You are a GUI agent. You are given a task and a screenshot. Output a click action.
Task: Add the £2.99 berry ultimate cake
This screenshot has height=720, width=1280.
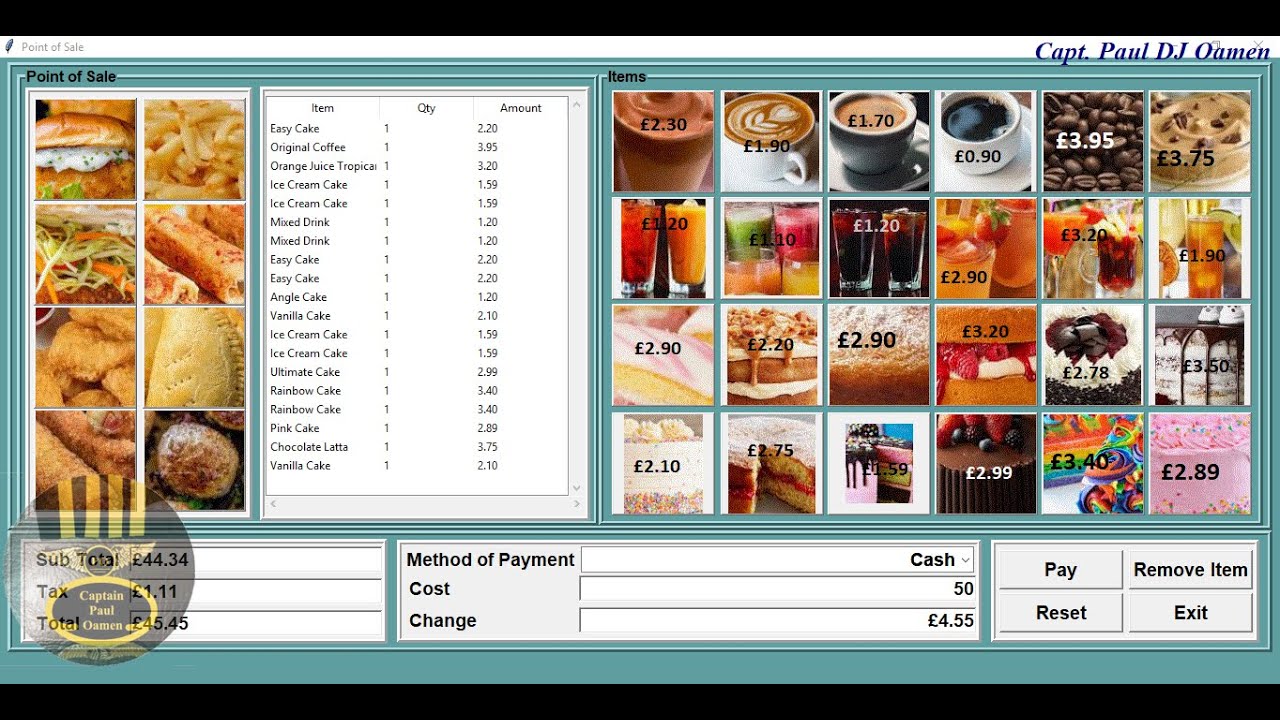point(985,463)
